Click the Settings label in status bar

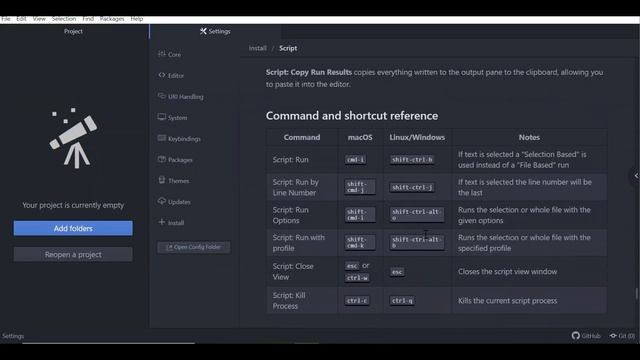click(13, 336)
